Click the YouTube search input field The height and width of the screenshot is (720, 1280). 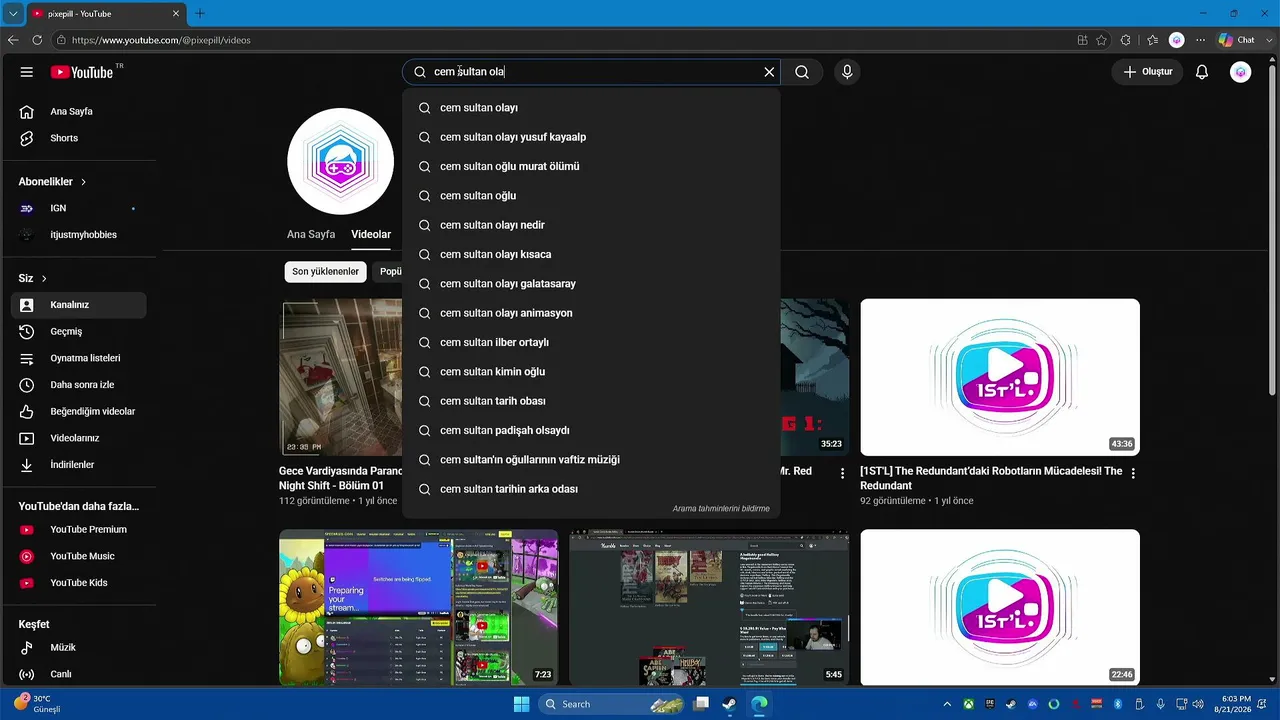click(592, 72)
